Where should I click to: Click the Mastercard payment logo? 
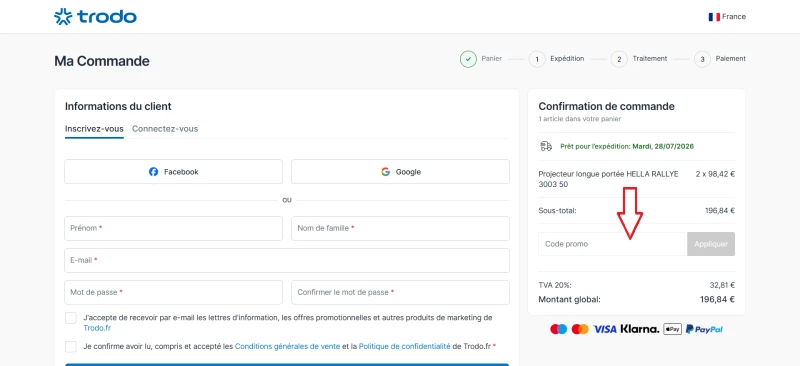(580, 329)
